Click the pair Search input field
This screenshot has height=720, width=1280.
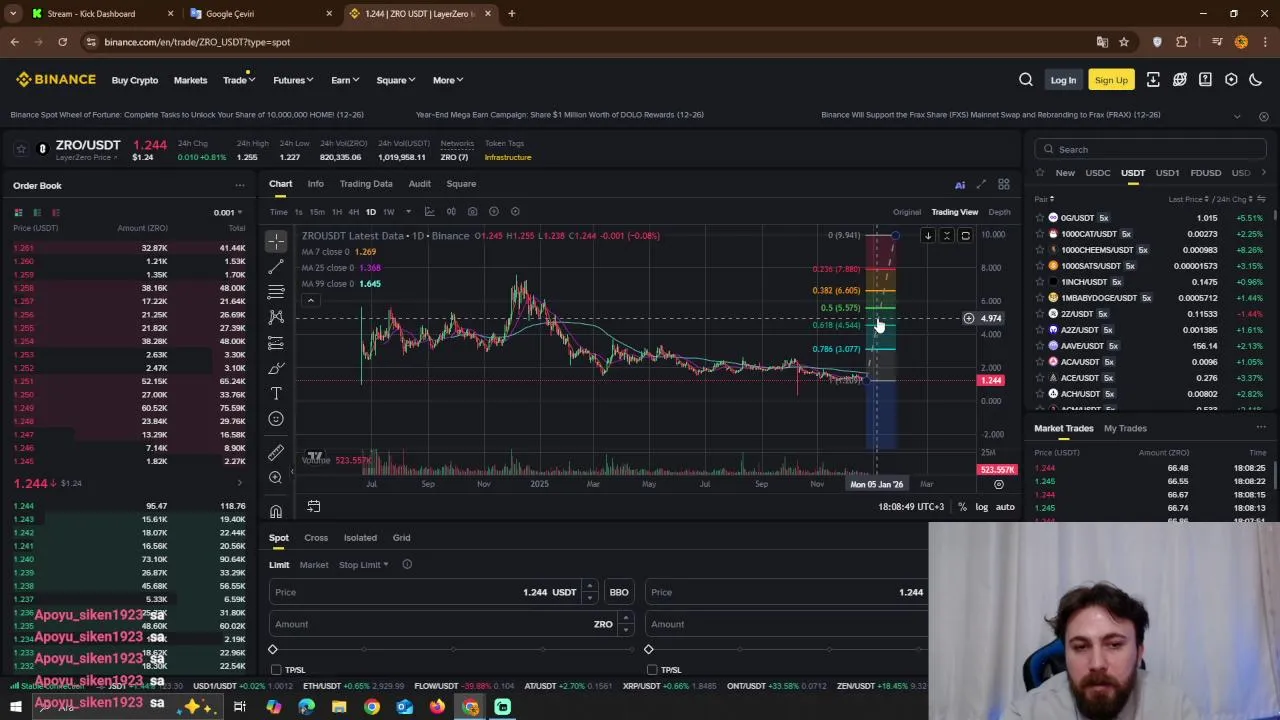[1151, 149]
